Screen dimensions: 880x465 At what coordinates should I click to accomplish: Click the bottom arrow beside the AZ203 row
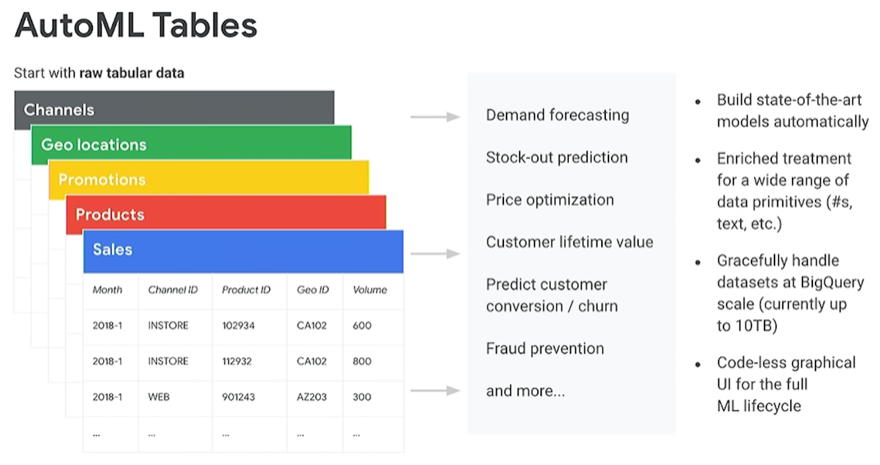coord(435,390)
